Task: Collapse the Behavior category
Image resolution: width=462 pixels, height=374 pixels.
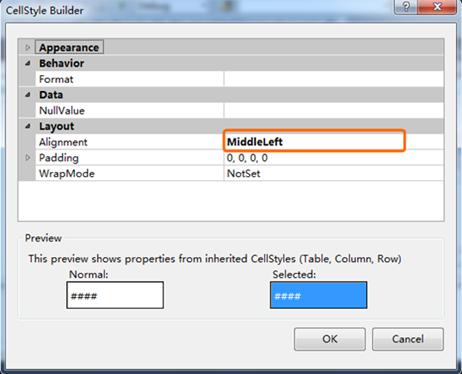Action: click(x=28, y=63)
